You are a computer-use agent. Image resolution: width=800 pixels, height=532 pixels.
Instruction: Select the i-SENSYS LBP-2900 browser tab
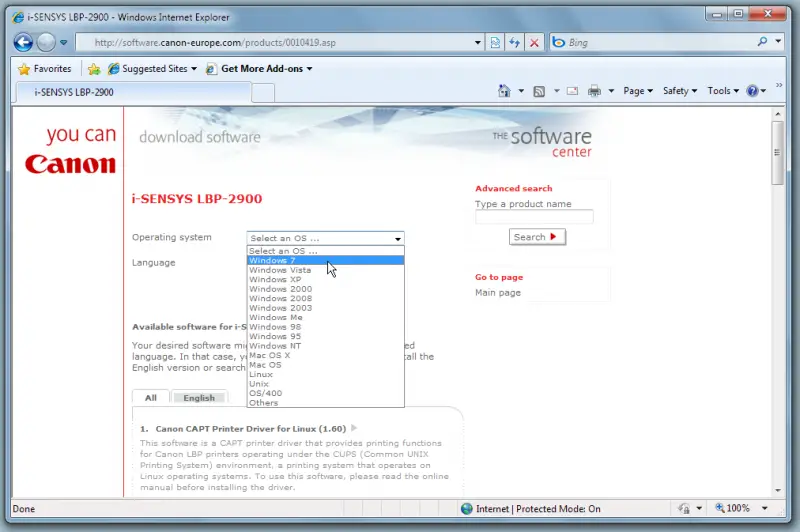[x=134, y=92]
